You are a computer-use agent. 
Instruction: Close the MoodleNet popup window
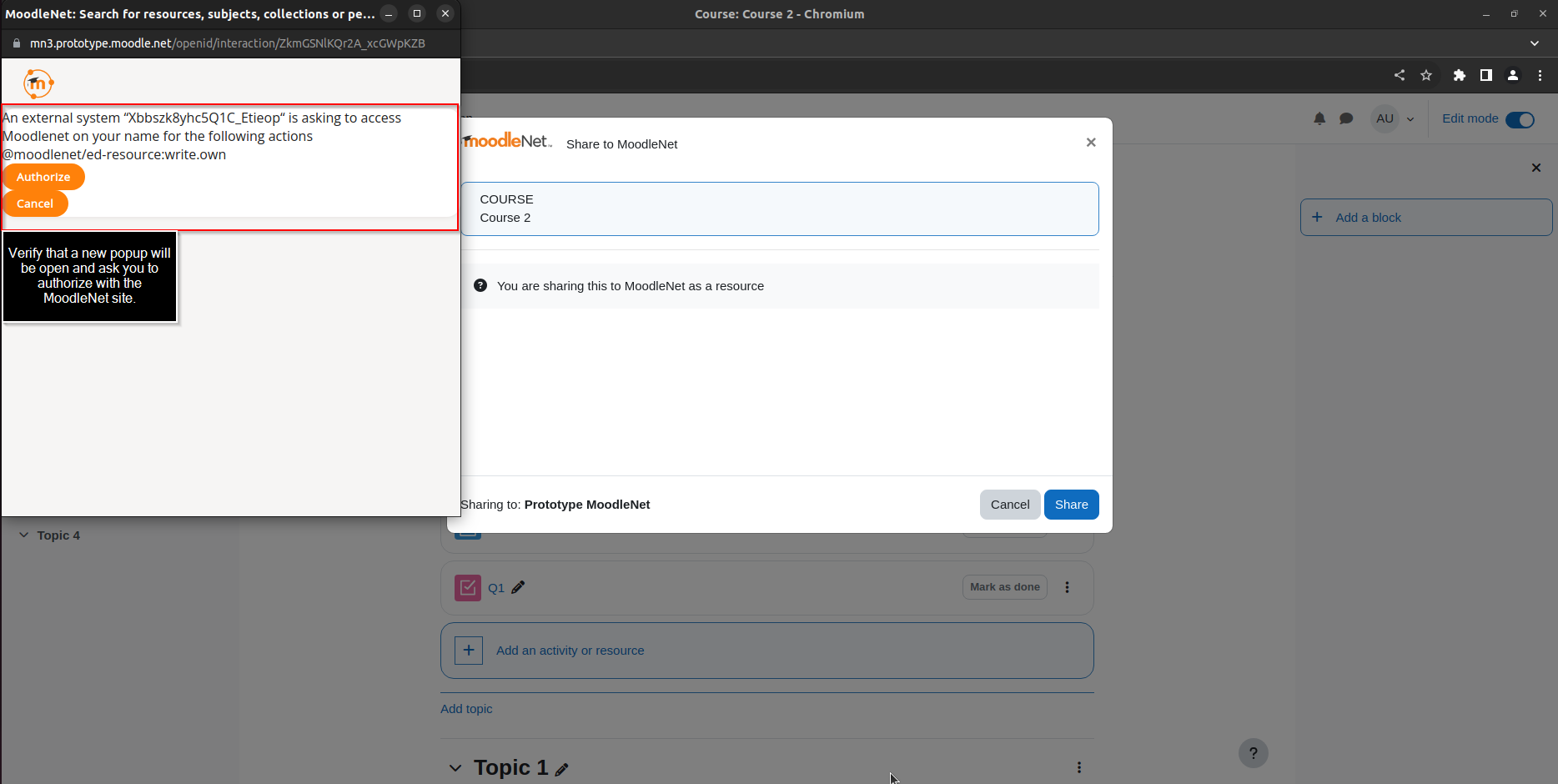(x=445, y=13)
